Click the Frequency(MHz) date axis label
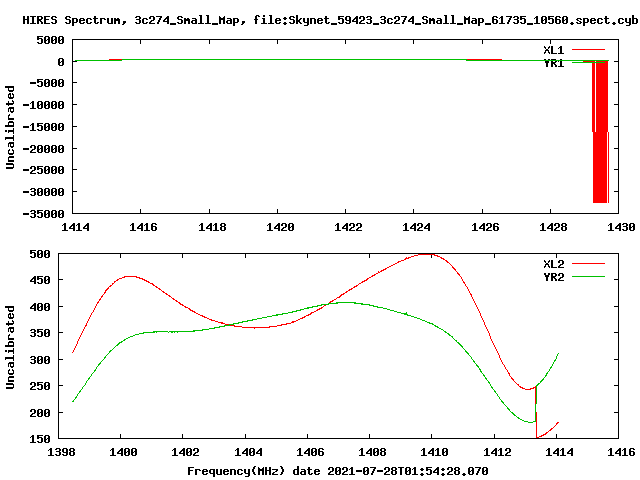 pos(338,471)
